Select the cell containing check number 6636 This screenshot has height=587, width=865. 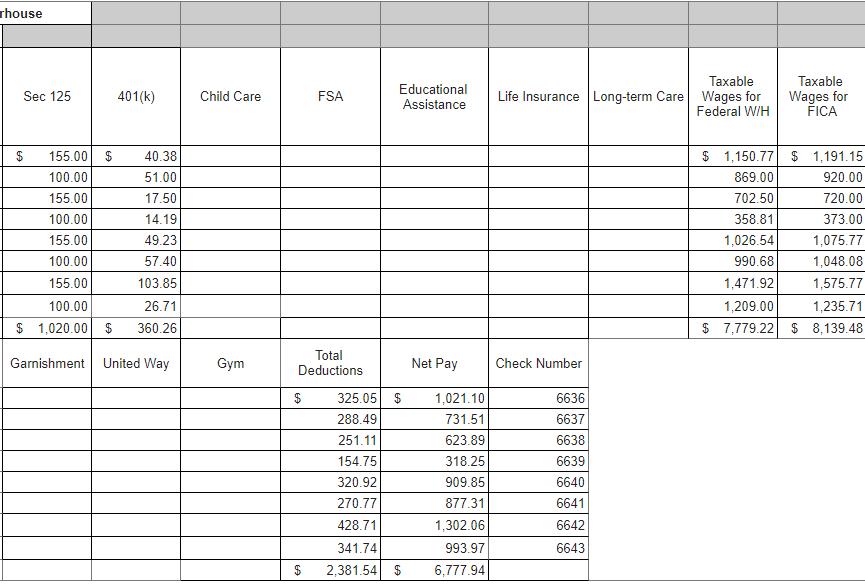point(538,398)
